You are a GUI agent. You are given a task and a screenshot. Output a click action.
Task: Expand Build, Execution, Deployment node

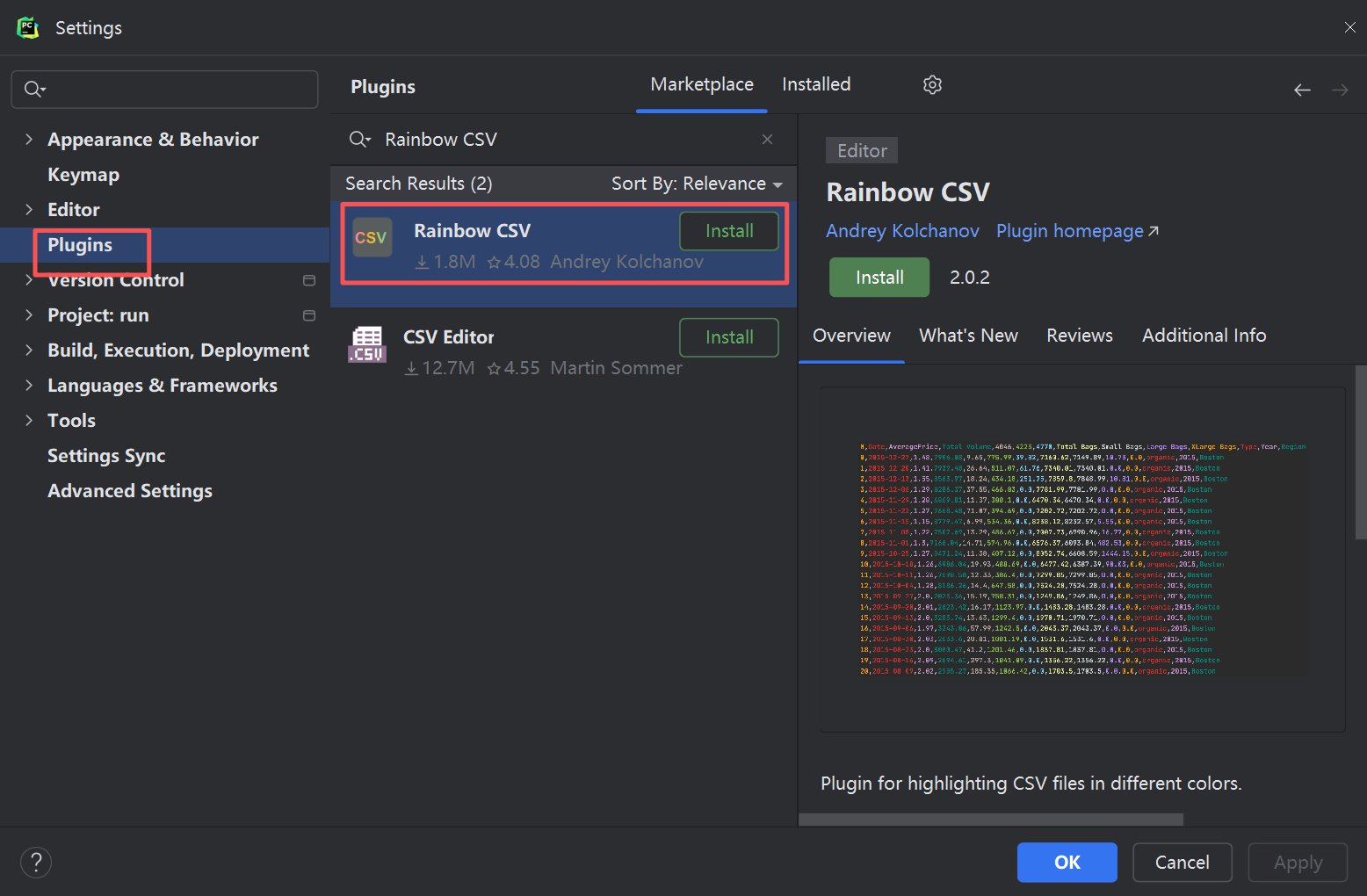click(x=29, y=350)
